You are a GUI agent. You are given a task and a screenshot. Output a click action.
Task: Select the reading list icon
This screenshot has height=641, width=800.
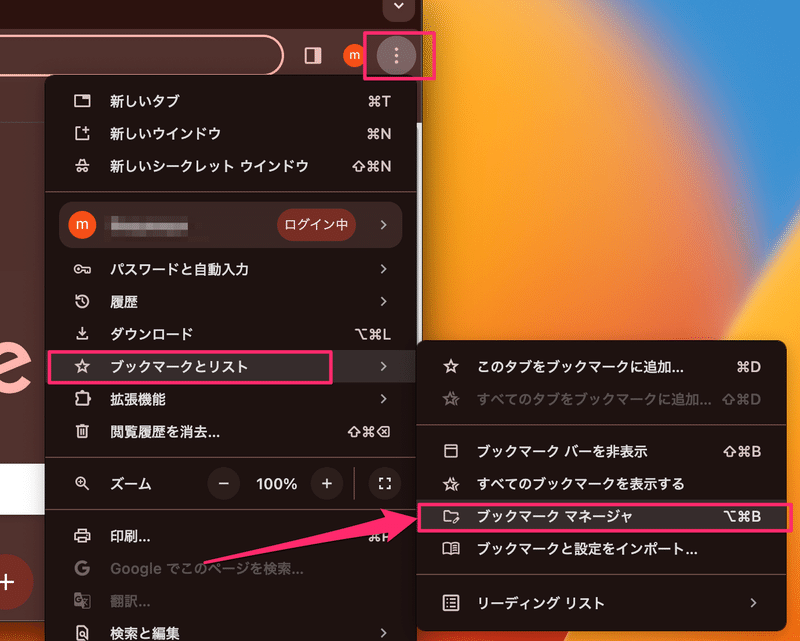click(451, 603)
